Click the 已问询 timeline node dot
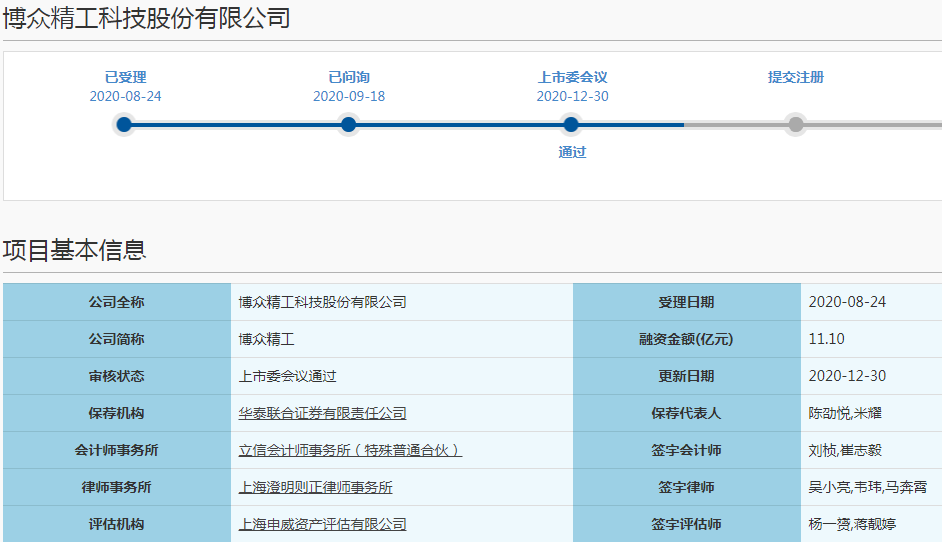Viewport: 942px width, 542px height. (348, 125)
